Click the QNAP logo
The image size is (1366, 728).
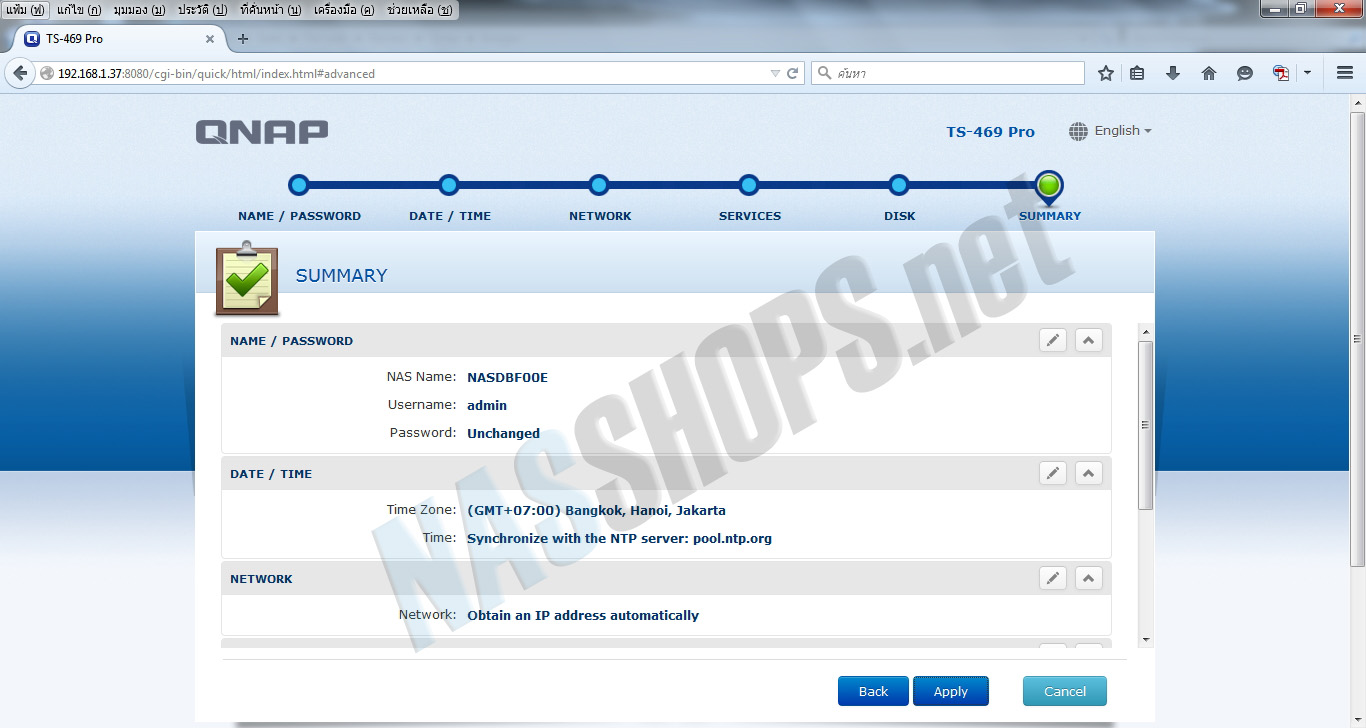point(262,132)
